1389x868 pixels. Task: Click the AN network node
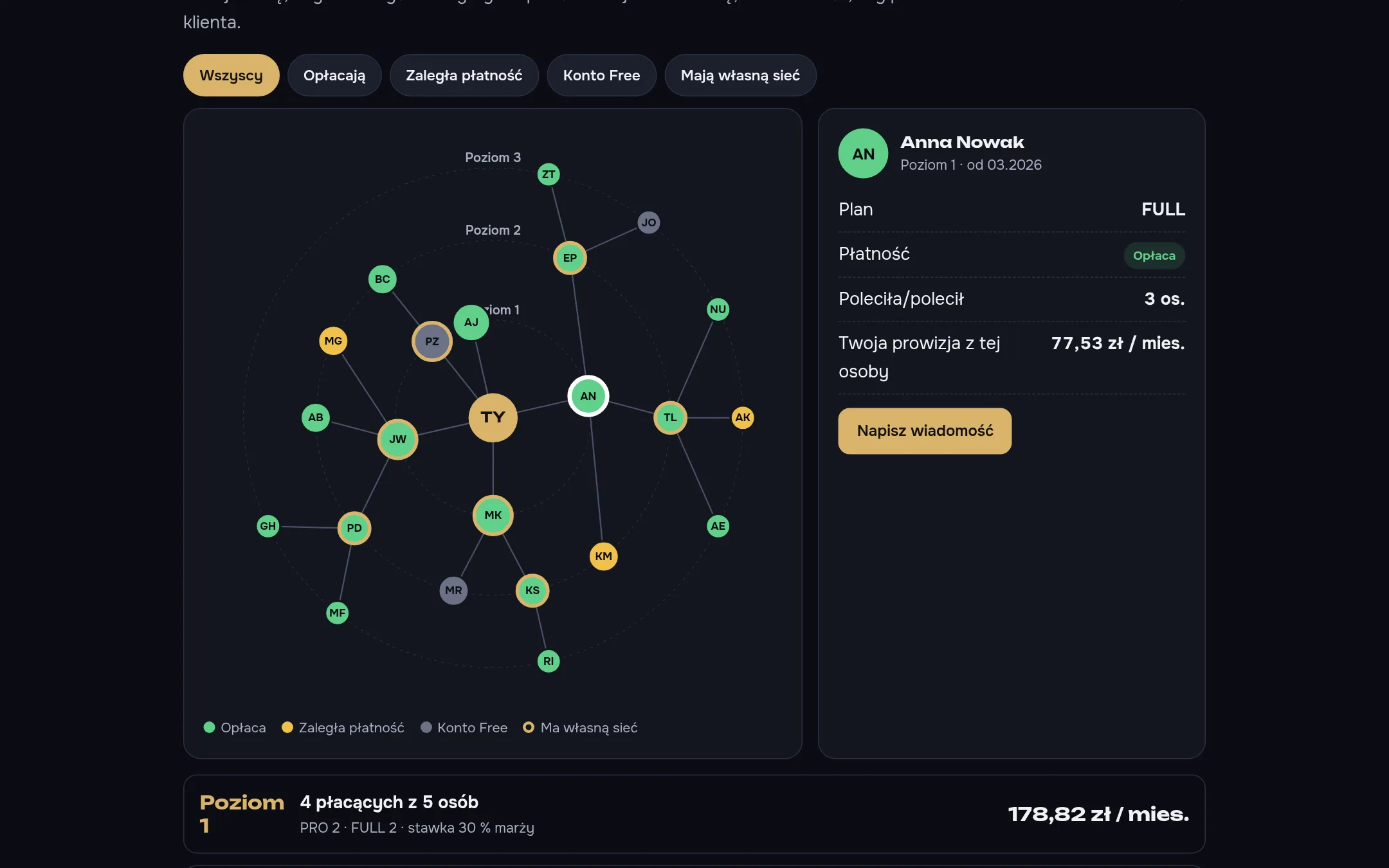tap(588, 396)
